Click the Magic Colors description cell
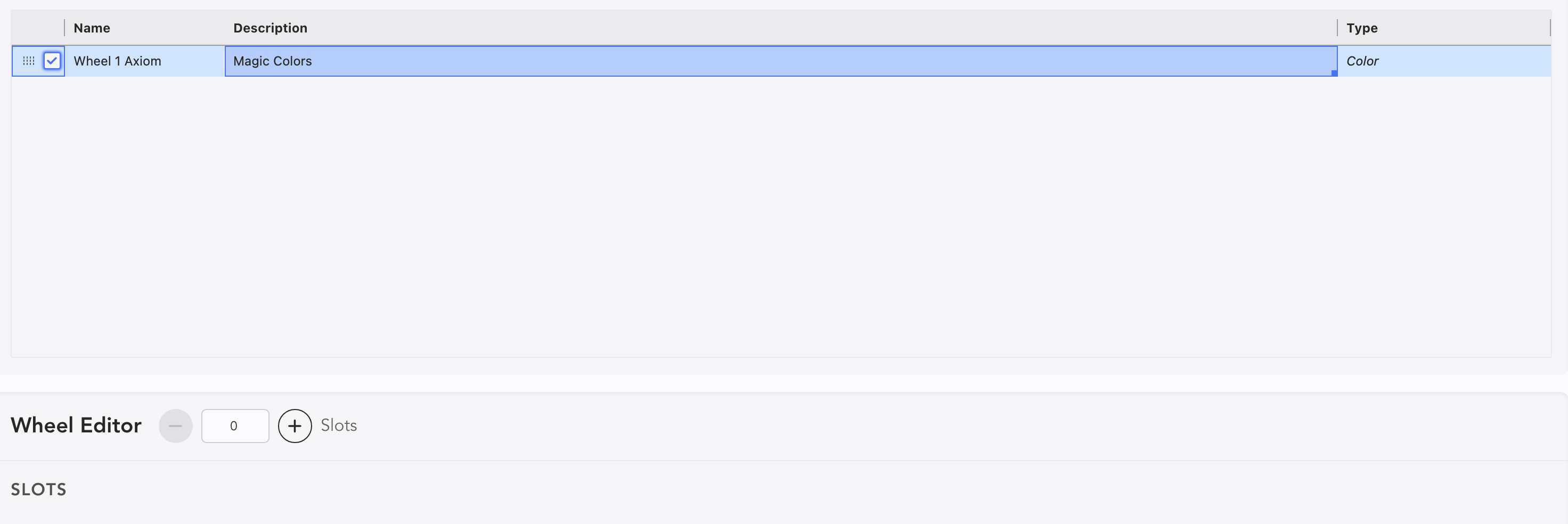The image size is (1568, 524). pyautogui.click(x=779, y=61)
